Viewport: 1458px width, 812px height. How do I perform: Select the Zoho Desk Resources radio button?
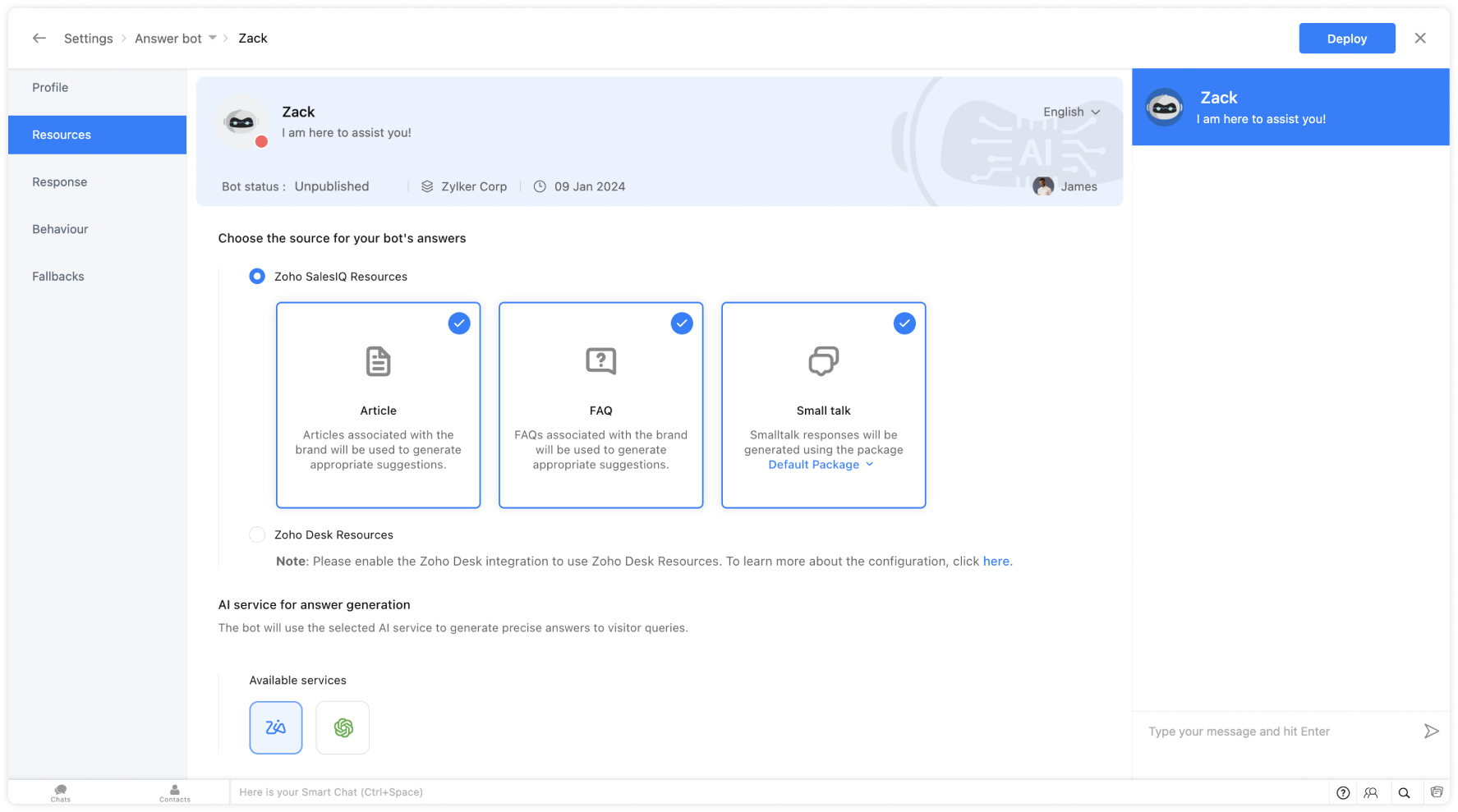pos(257,535)
